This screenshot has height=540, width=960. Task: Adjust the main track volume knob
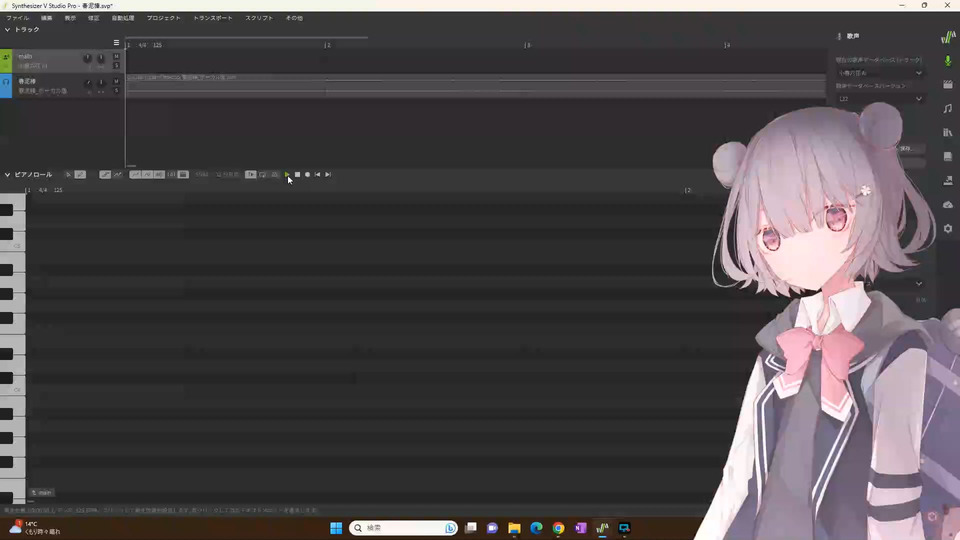[x=88, y=58]
